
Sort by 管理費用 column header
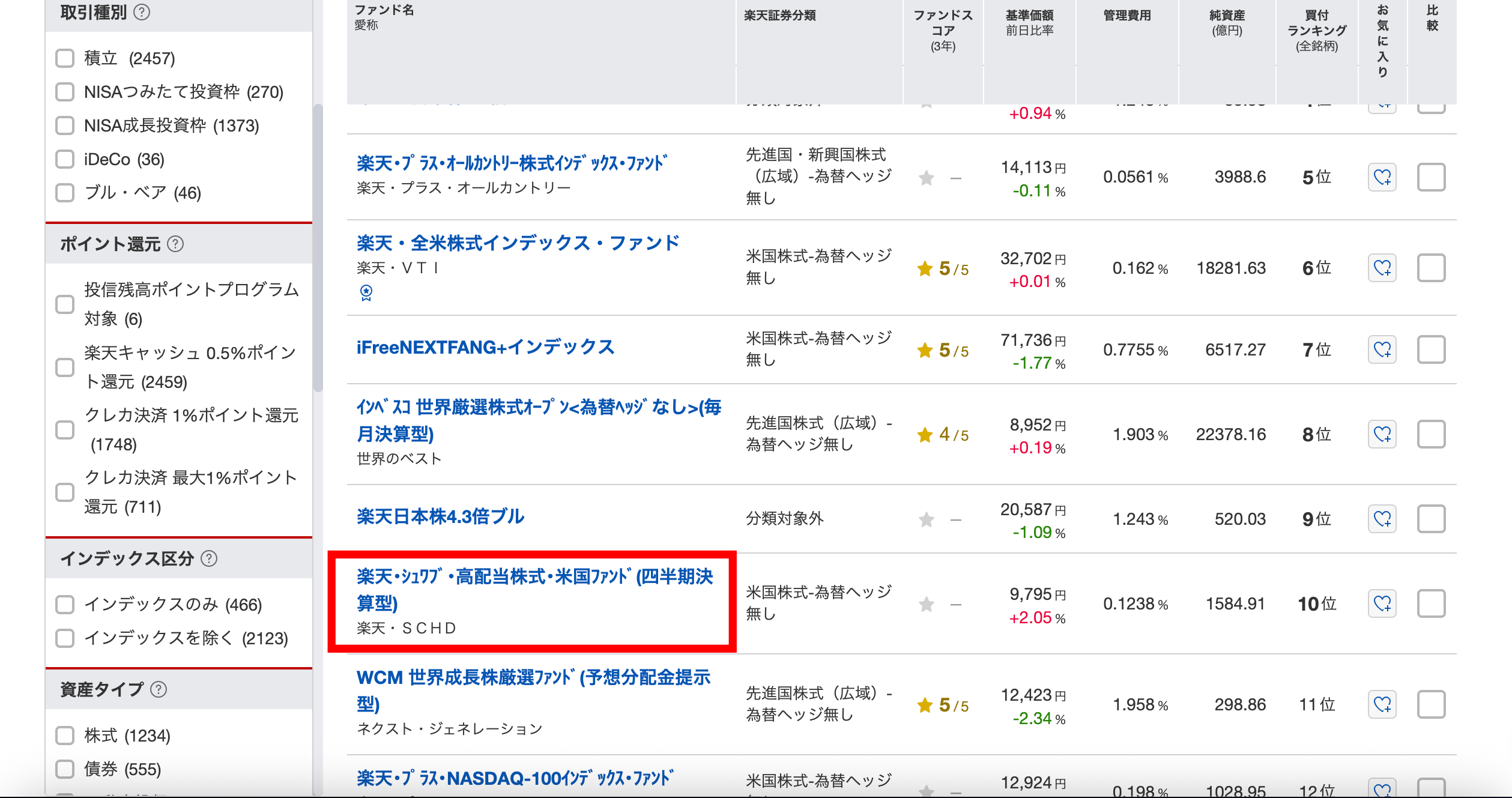(x=1127, y=16)
